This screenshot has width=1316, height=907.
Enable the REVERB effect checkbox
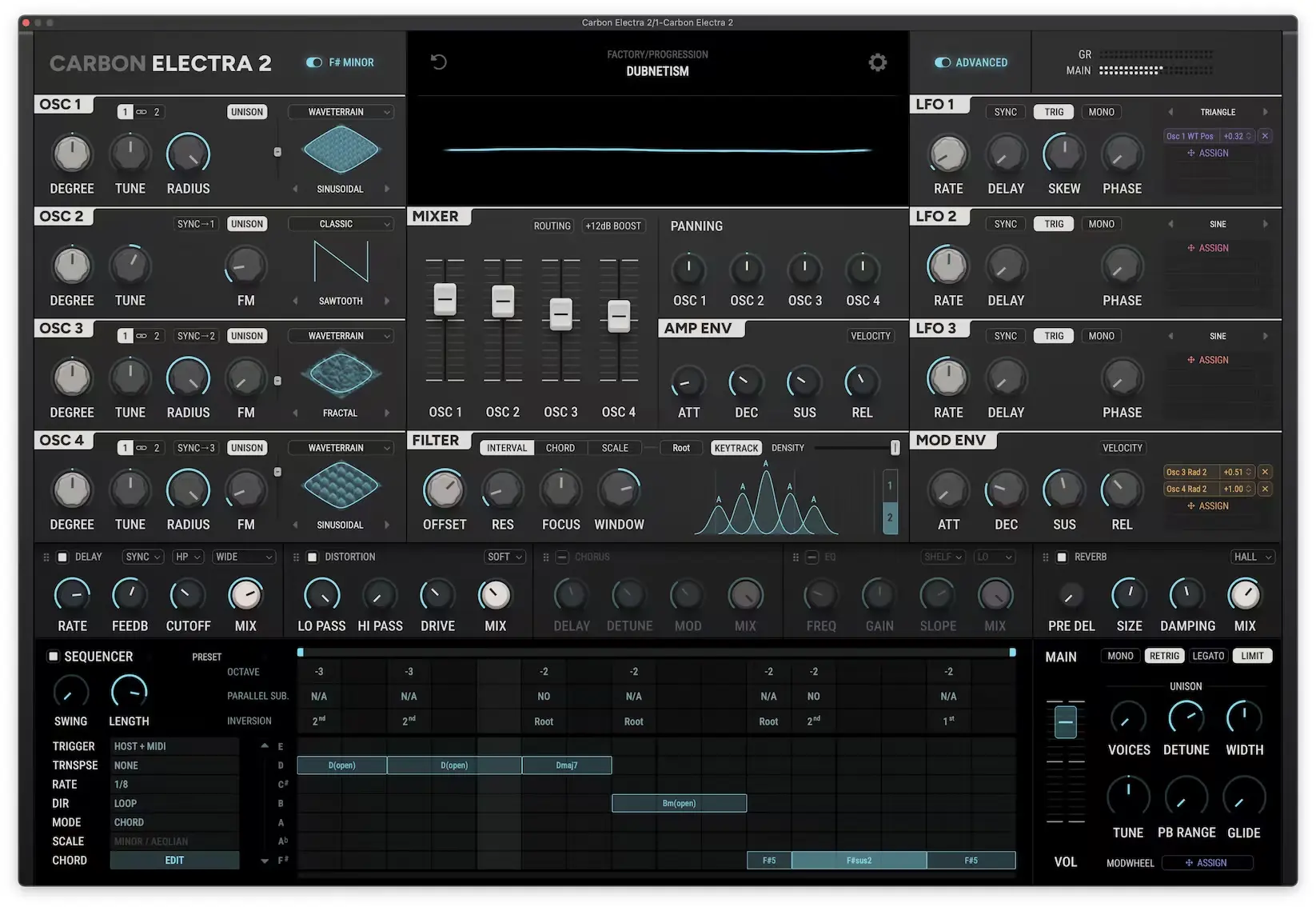[1062, 557]
